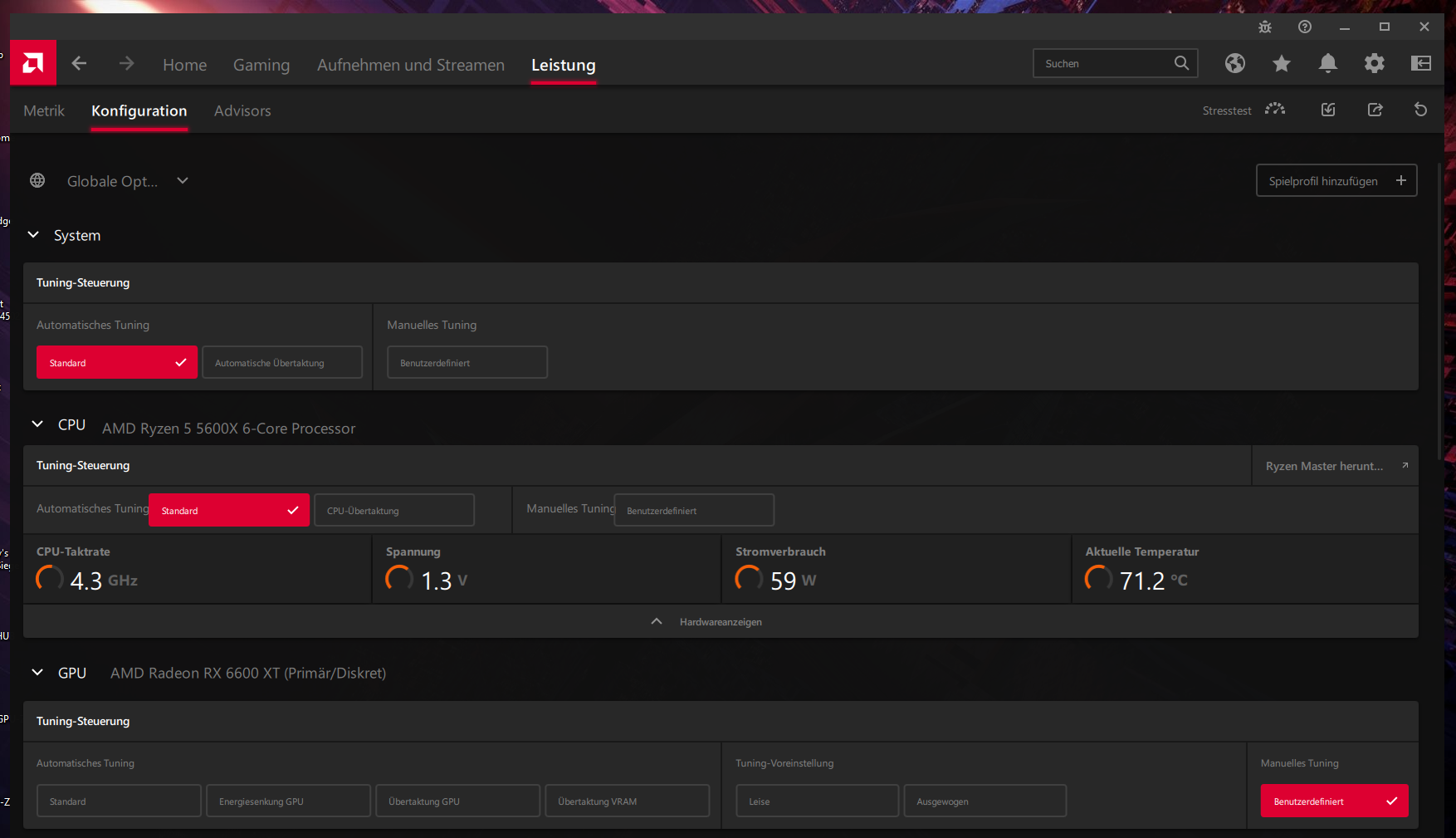
Task: Select Benutzerdefiniert in GPU Manuelles Tuning
Action: coord(1335,801)
